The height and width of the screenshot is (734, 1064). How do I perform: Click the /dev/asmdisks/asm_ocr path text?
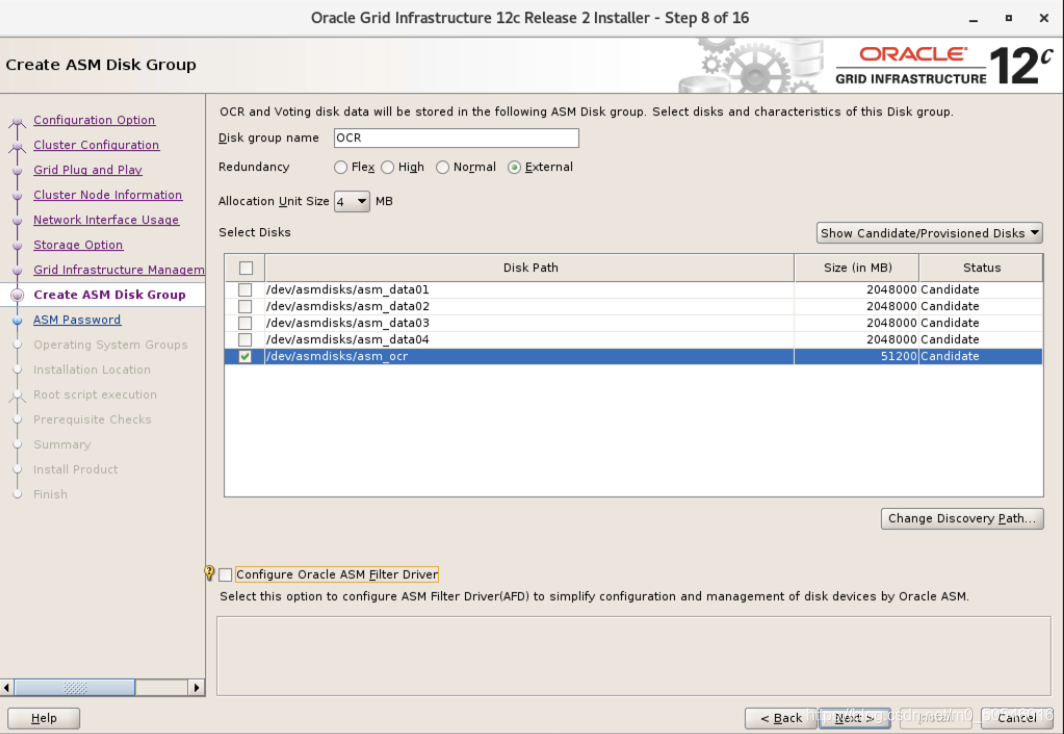point(337,356)
